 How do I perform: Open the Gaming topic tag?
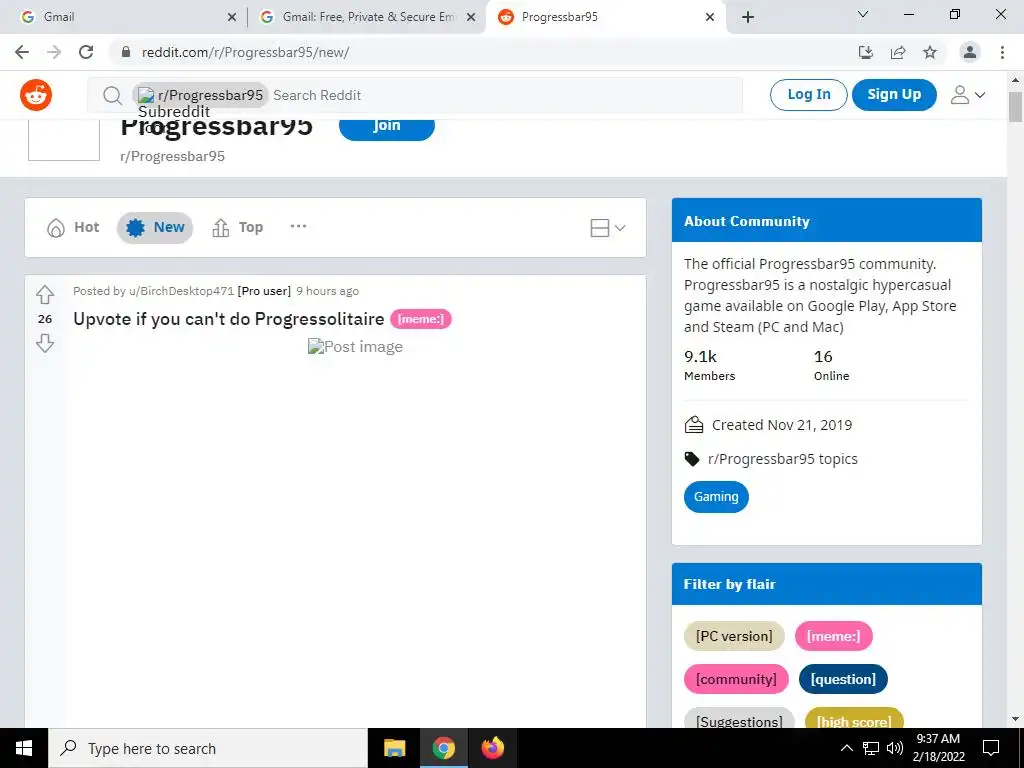point(716,497)
